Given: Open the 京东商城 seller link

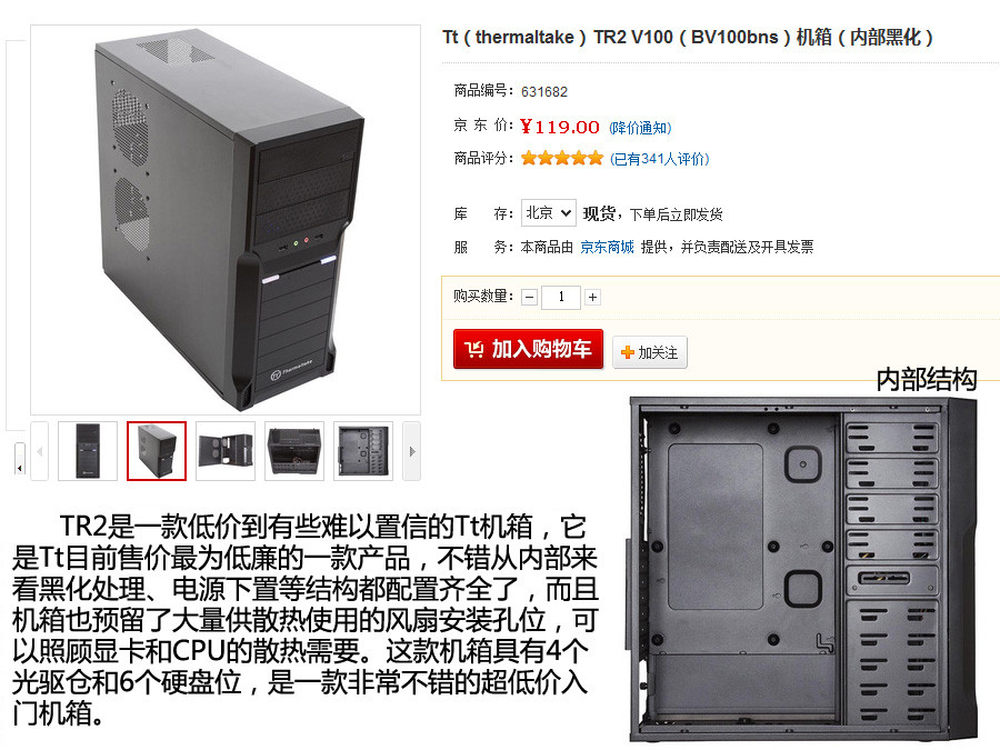Looking at the screenshot, I should (607, 247).
